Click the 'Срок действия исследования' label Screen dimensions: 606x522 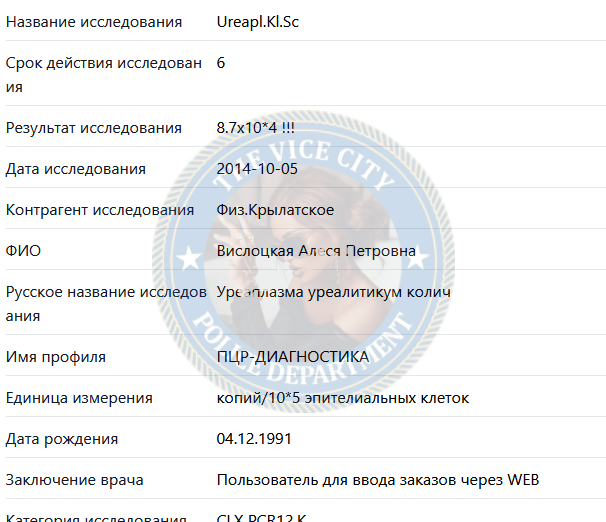point(104,75)
